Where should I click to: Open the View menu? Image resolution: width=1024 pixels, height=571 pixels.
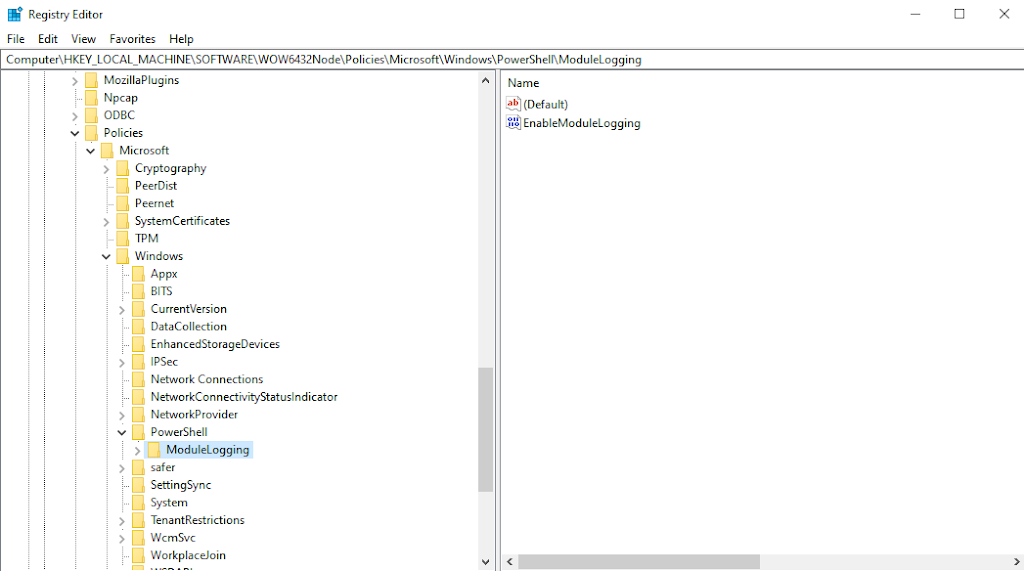(x=83, y=39)
